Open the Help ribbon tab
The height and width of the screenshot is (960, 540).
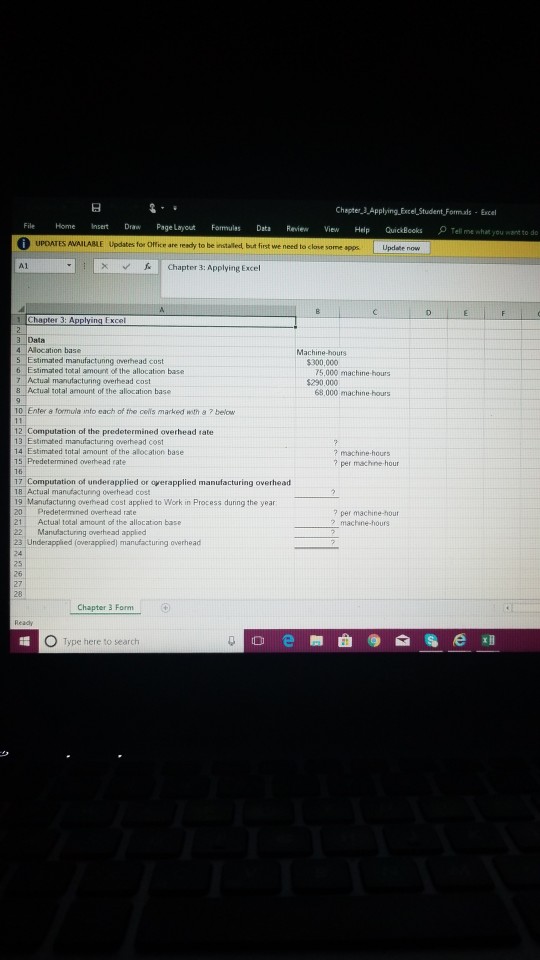(x=362, y=230)
